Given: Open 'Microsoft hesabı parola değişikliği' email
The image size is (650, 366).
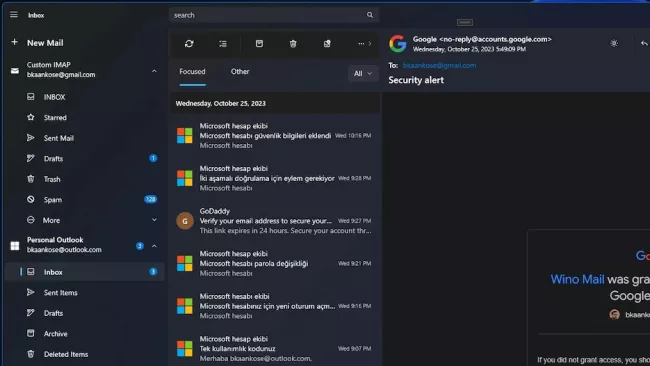Looking at the screenshot, I should click(275, 264).
